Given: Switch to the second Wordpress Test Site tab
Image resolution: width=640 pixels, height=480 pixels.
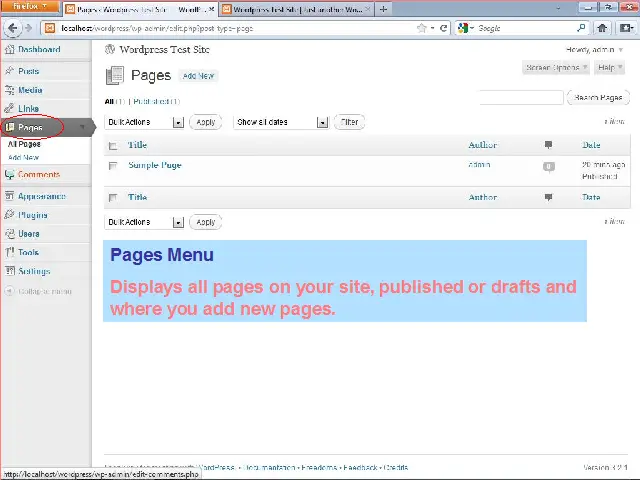Looking at the screenshot, I should click(x=297, y=9).
